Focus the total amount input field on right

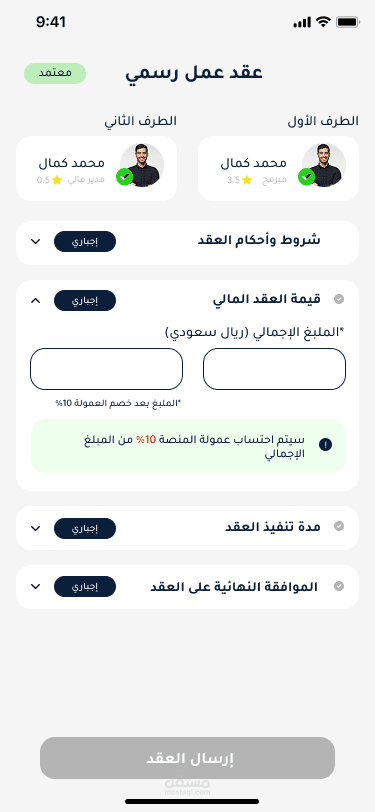[x=275, y=369]
